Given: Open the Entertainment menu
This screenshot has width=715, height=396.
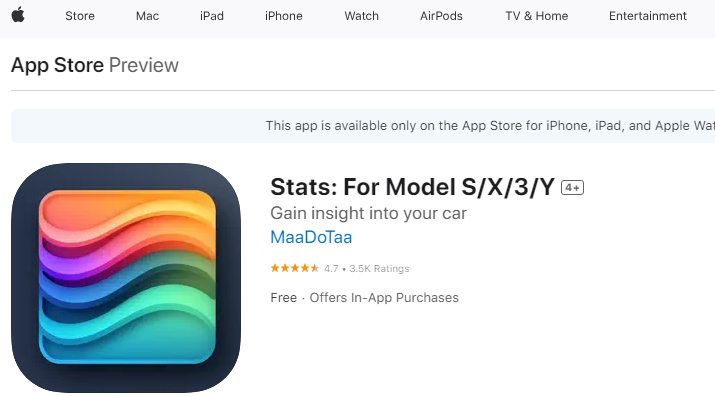Looking at the screenshot, I should point(648,16).
